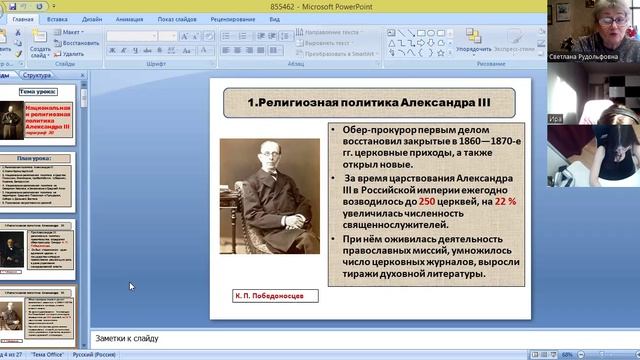The width and height of the screenshot is (640, 360).
Task: Click the Восстановить button
Action: 77,43
